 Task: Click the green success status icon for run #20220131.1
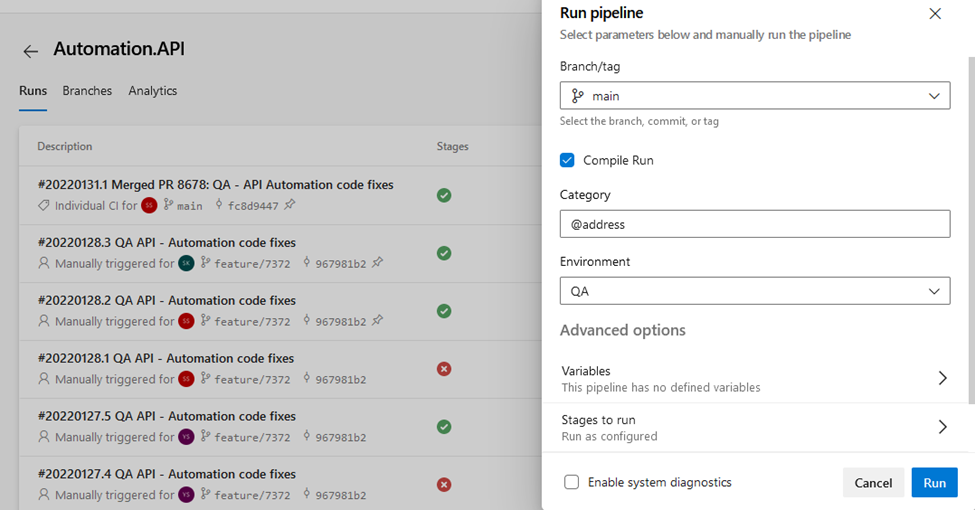(x=444, y=195)
